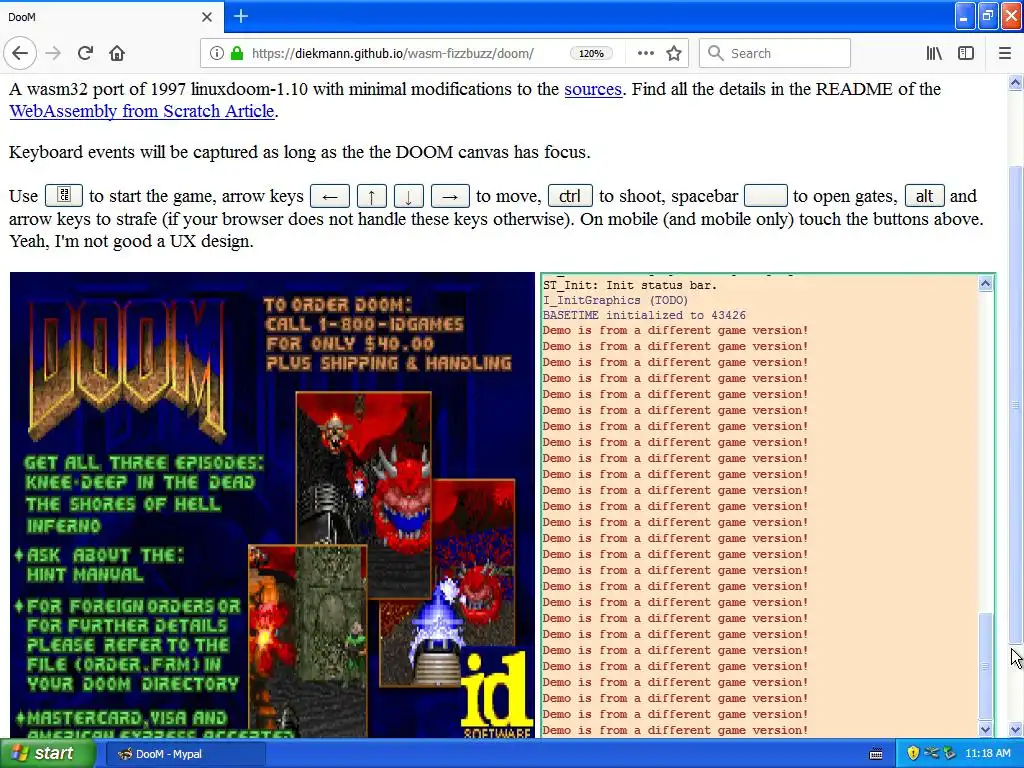Click the 'ST_Init: Init status bar.' log line
The image size is (1024, 768).
point(630,285)
